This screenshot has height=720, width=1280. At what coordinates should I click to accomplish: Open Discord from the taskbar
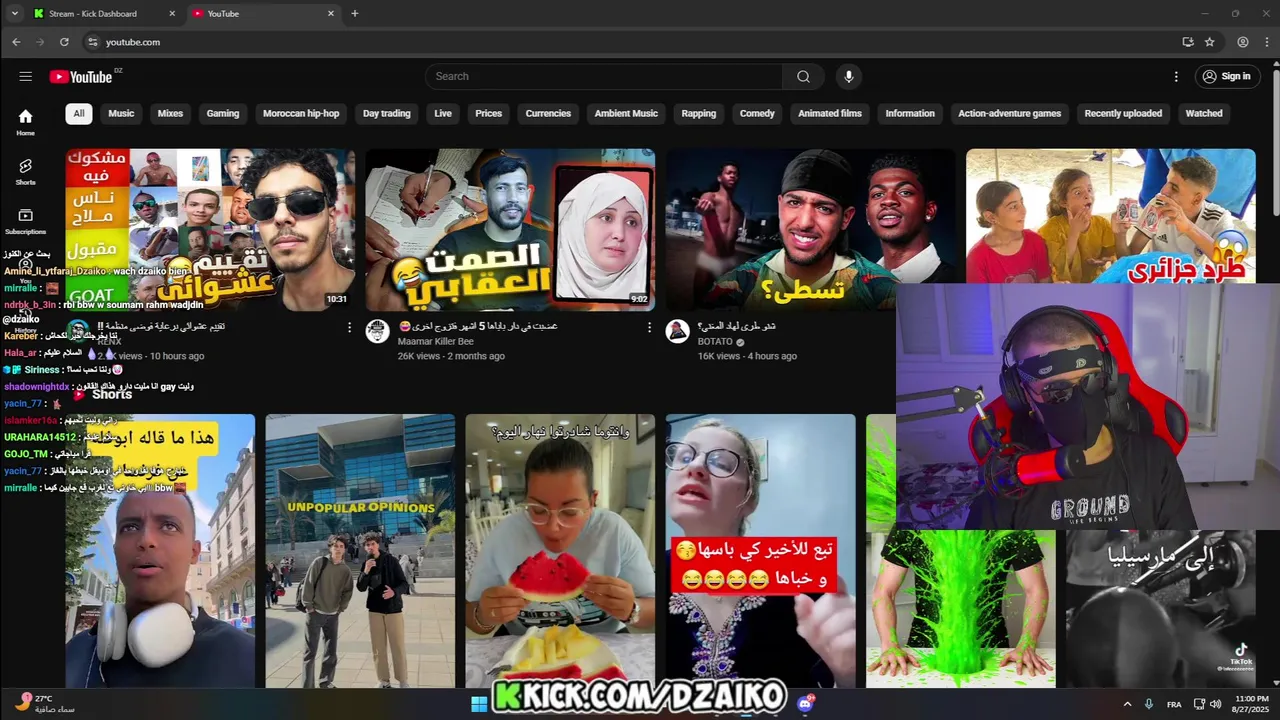806,704
